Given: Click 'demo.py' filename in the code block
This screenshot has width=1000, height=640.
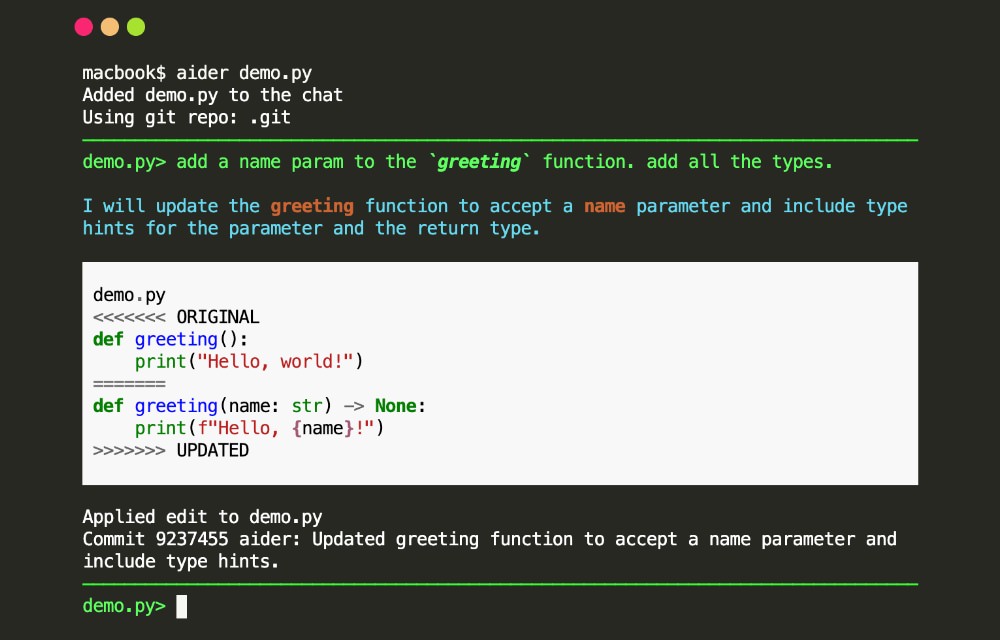Looking at the screenshot, I should (x=129, y=295).
